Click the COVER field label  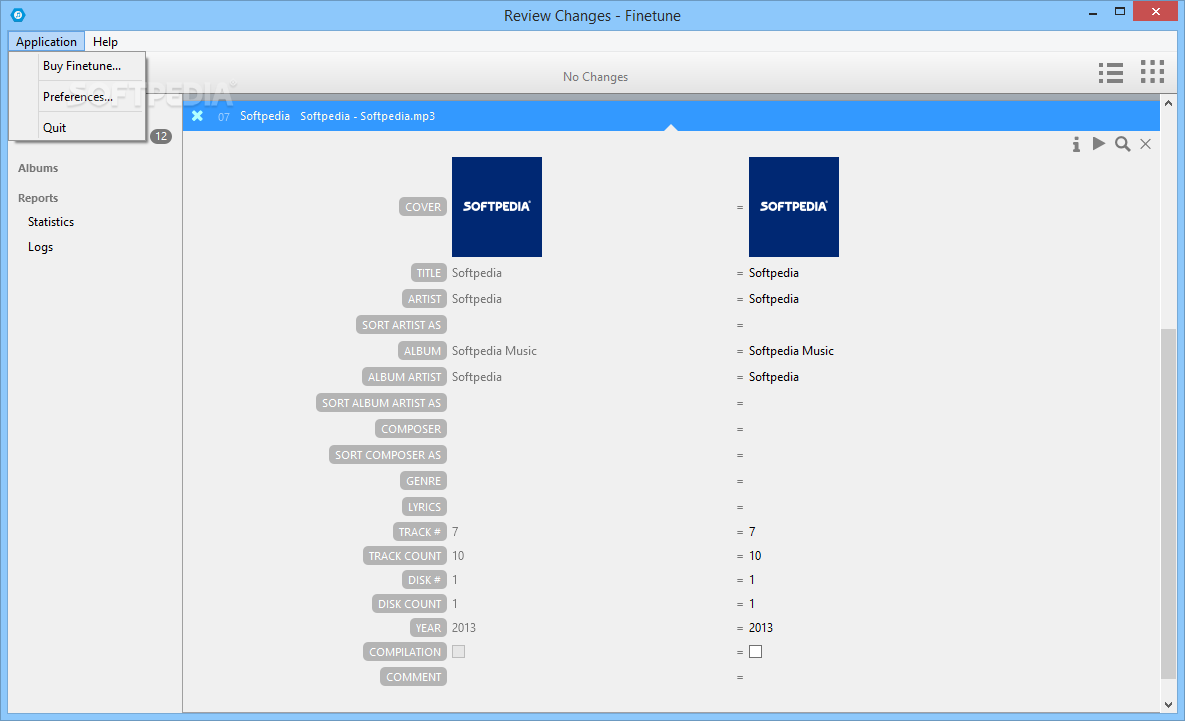(x=422, y=207)
